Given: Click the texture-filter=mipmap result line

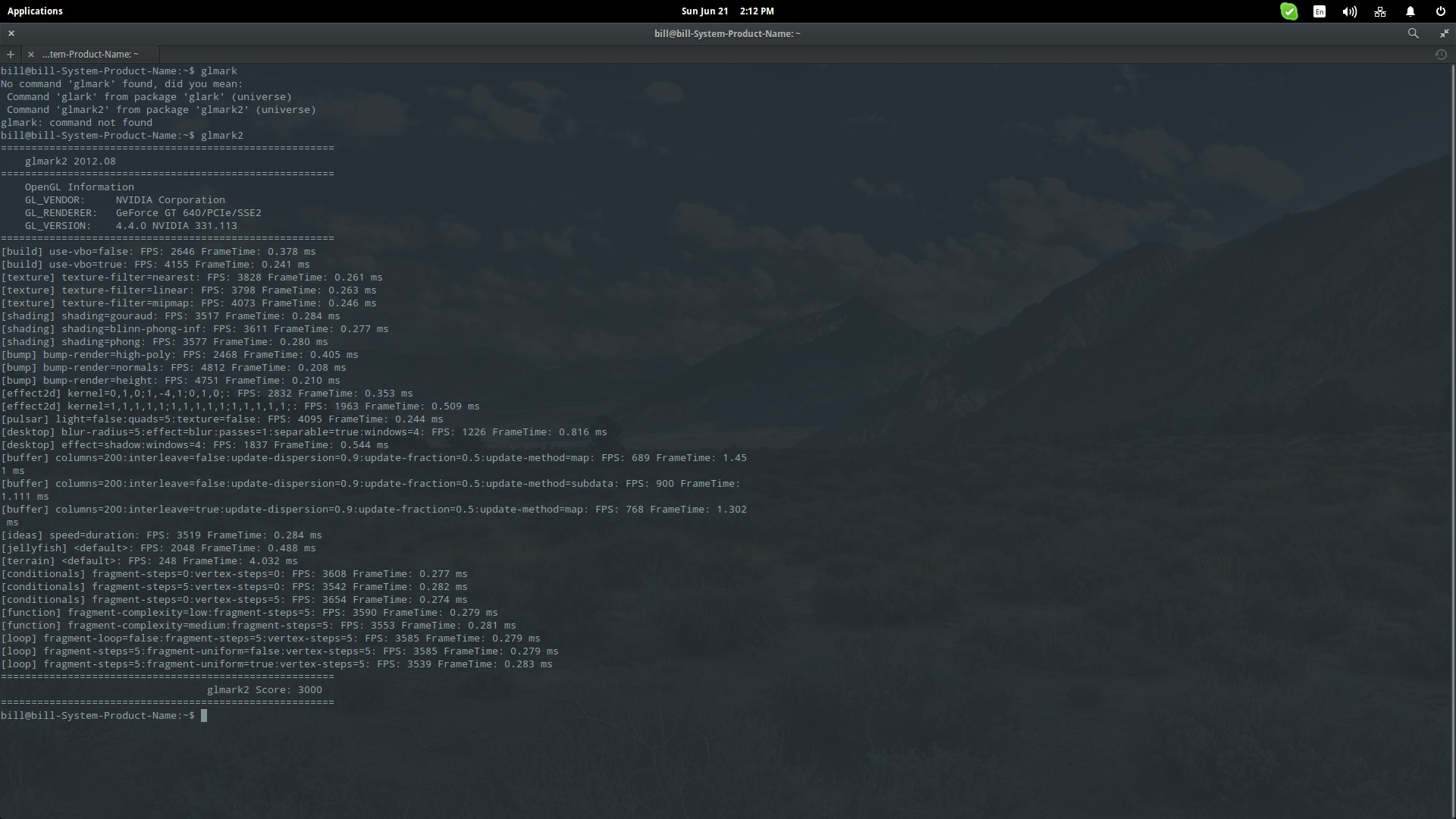Looking at the screenshot, I should (x=189, y=303).
